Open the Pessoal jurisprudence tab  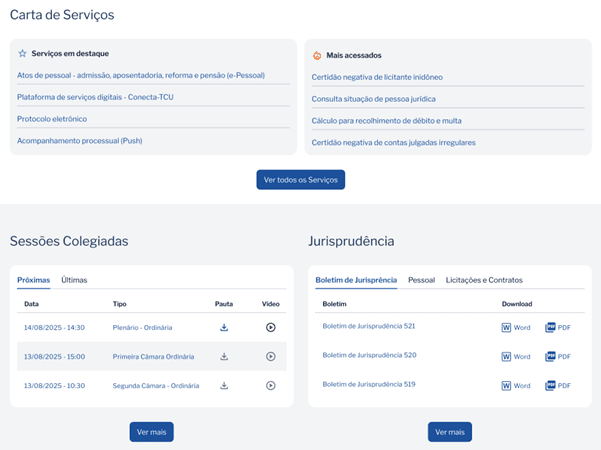click(x=421, y=280)
